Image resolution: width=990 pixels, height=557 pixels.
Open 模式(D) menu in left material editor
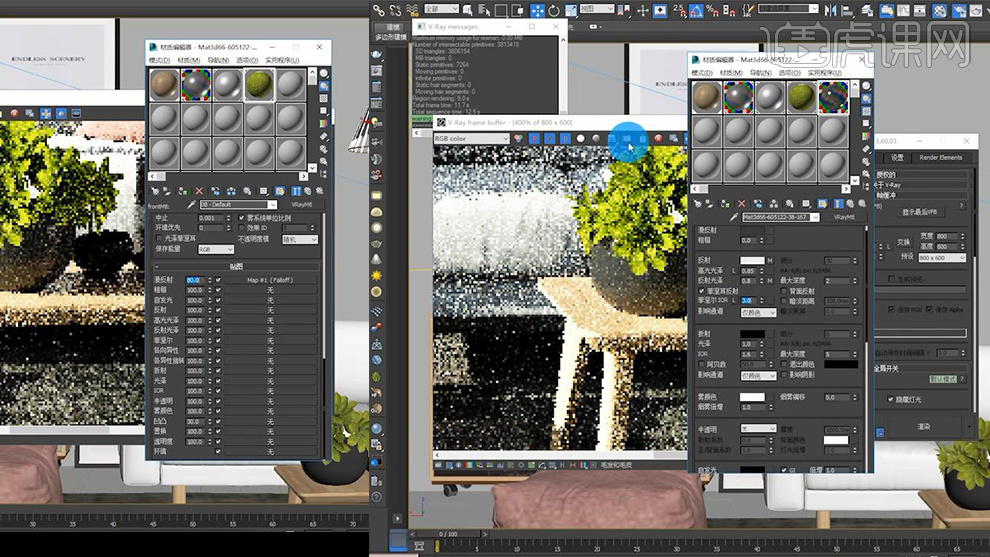tap(159, 60)
